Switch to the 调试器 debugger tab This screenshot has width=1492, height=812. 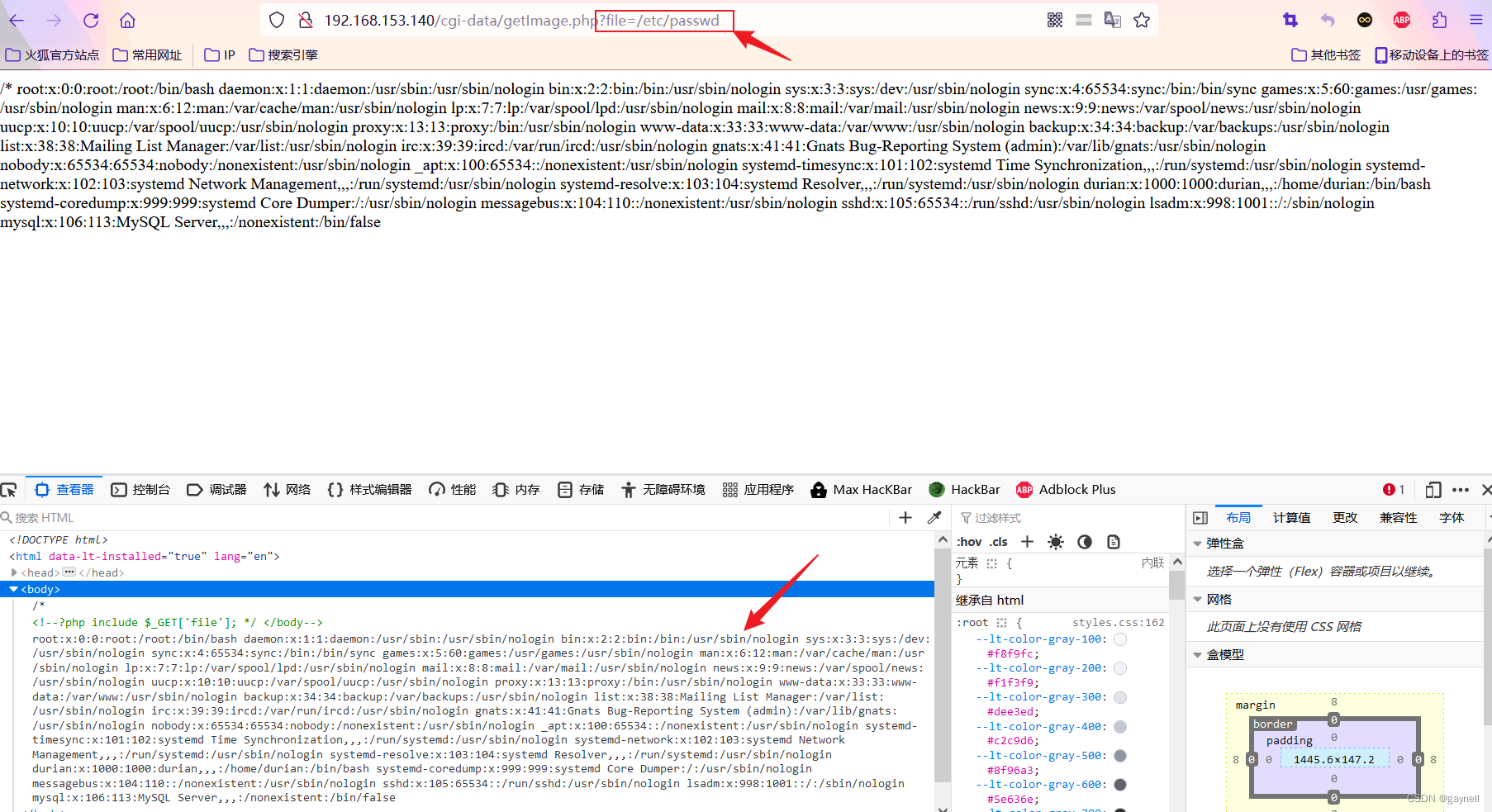tap(217, 490)
